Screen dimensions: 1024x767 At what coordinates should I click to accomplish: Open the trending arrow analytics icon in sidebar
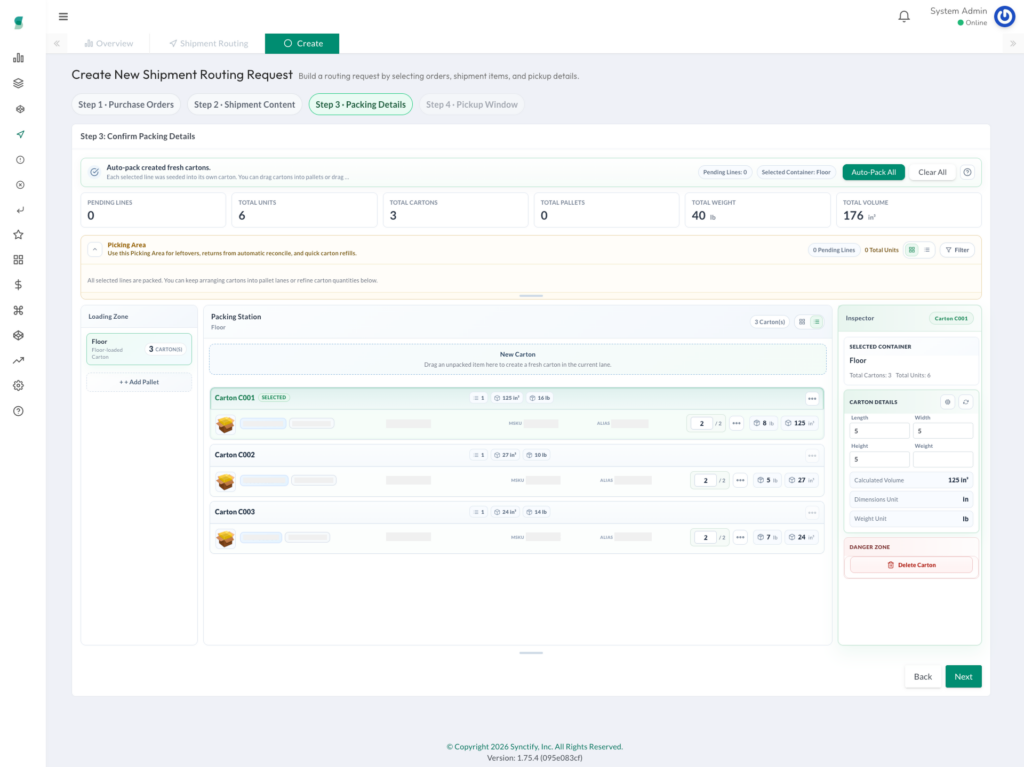pyautogui.click(x=18, y=361)
